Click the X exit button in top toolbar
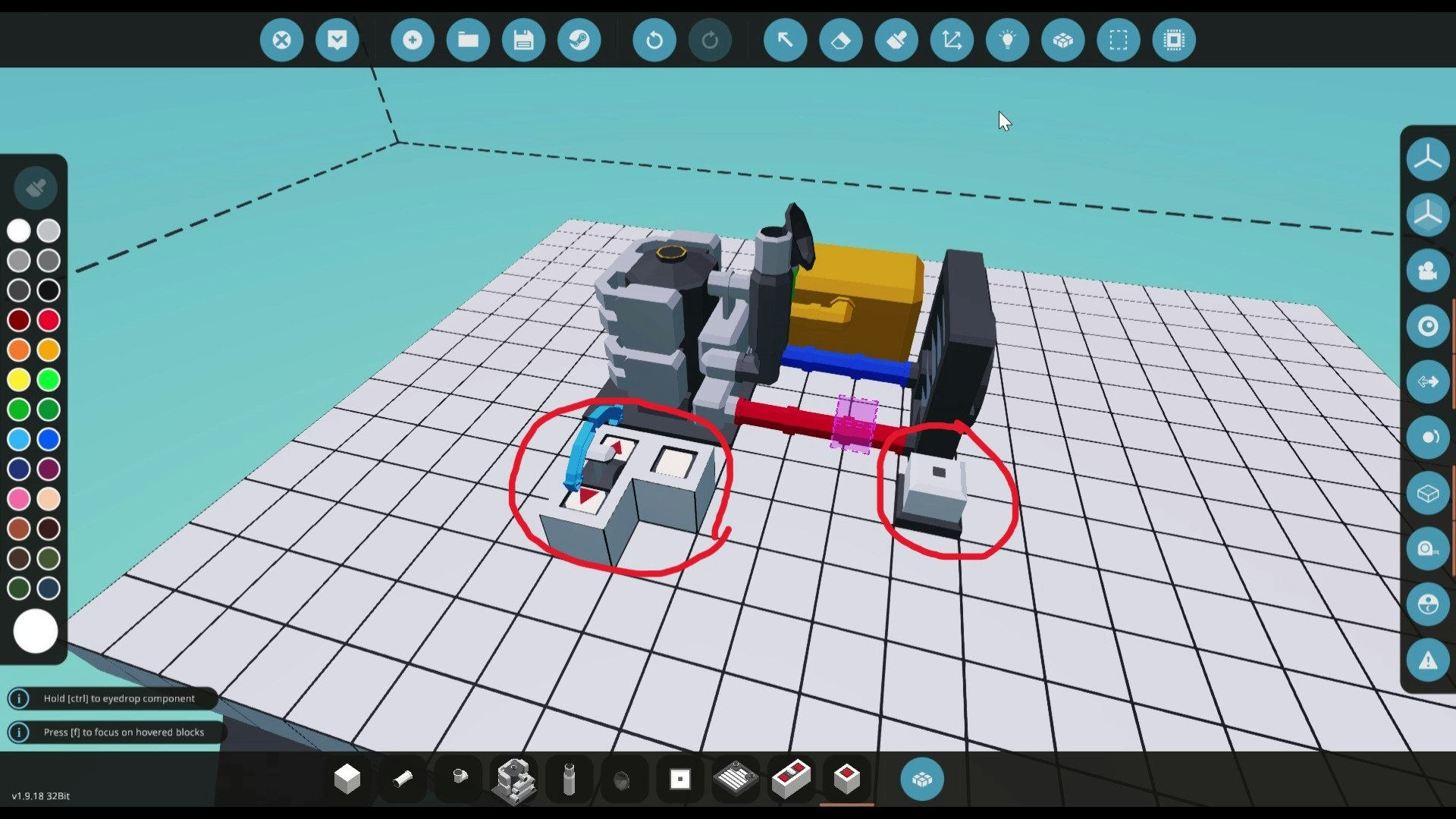The height and width of the screenshot is (819, 1456). (281, 39)
